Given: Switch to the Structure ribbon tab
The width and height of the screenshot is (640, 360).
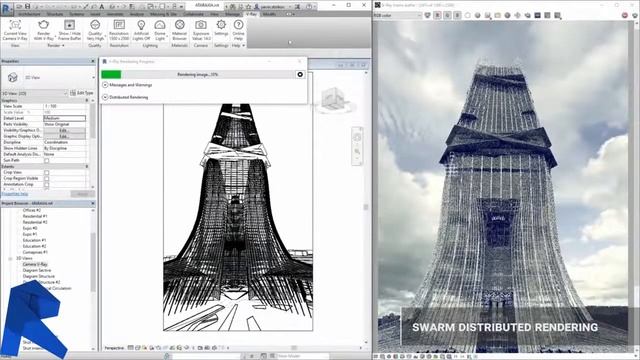Looking at the screenshot, I should coord(55,14).
